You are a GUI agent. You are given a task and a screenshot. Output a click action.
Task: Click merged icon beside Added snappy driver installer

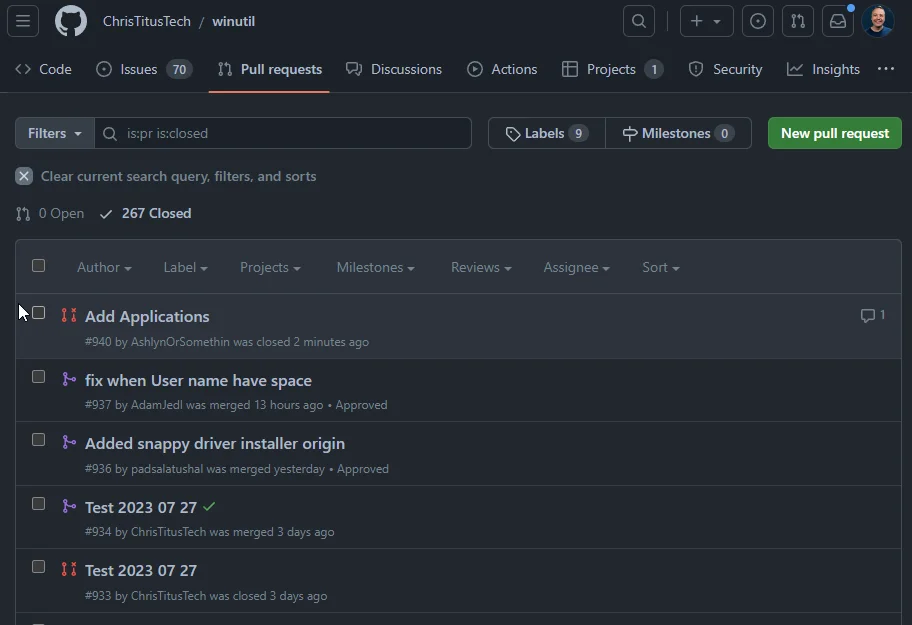tap(69, 442)
